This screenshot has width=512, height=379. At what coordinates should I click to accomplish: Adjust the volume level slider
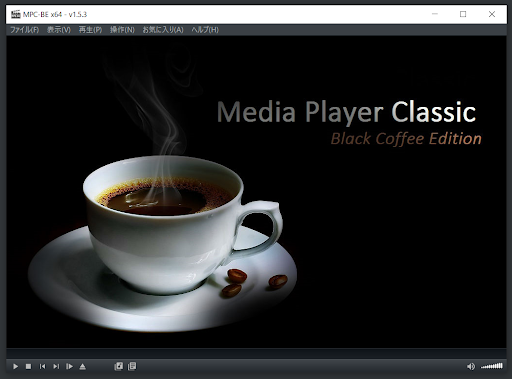click(492, 366)
